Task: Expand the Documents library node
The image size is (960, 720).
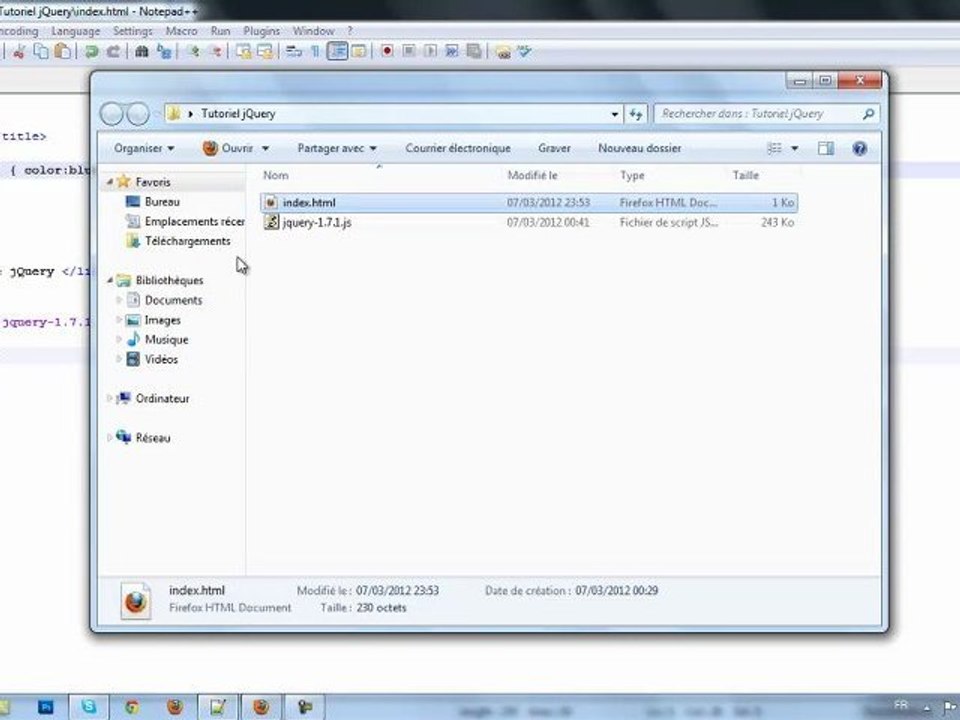Action: [x=119, y=300]
